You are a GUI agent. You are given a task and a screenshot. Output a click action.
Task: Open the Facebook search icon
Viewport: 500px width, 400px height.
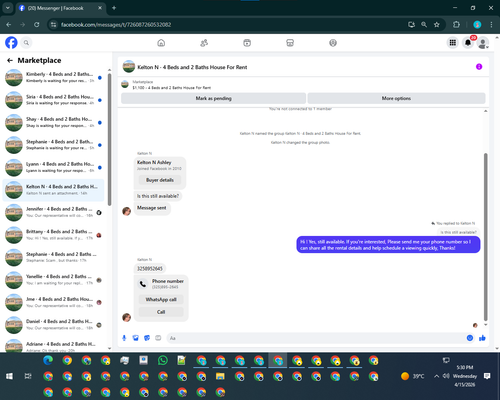(x=26, y=43)
